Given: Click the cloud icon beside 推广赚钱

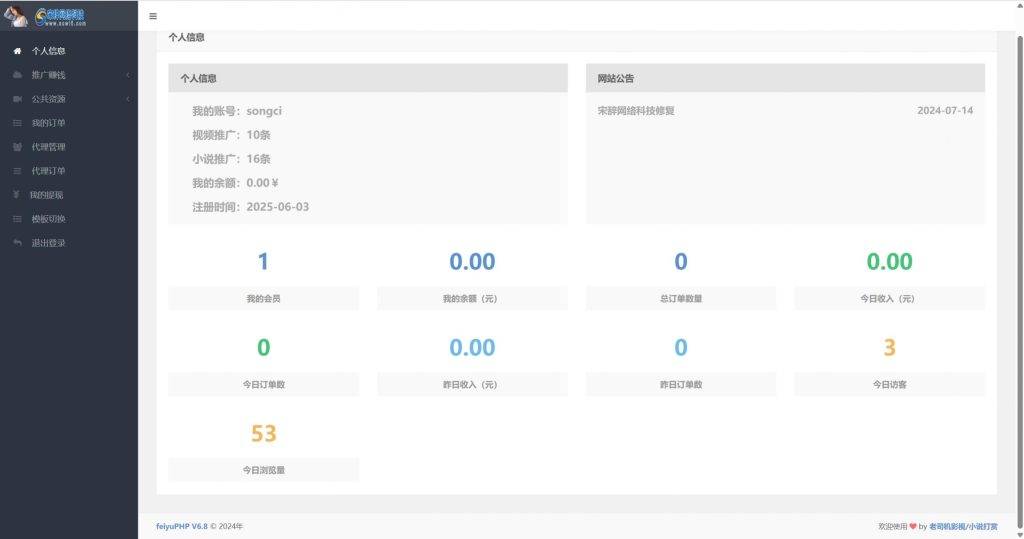Looking at the screenshot, I should 17,75.
